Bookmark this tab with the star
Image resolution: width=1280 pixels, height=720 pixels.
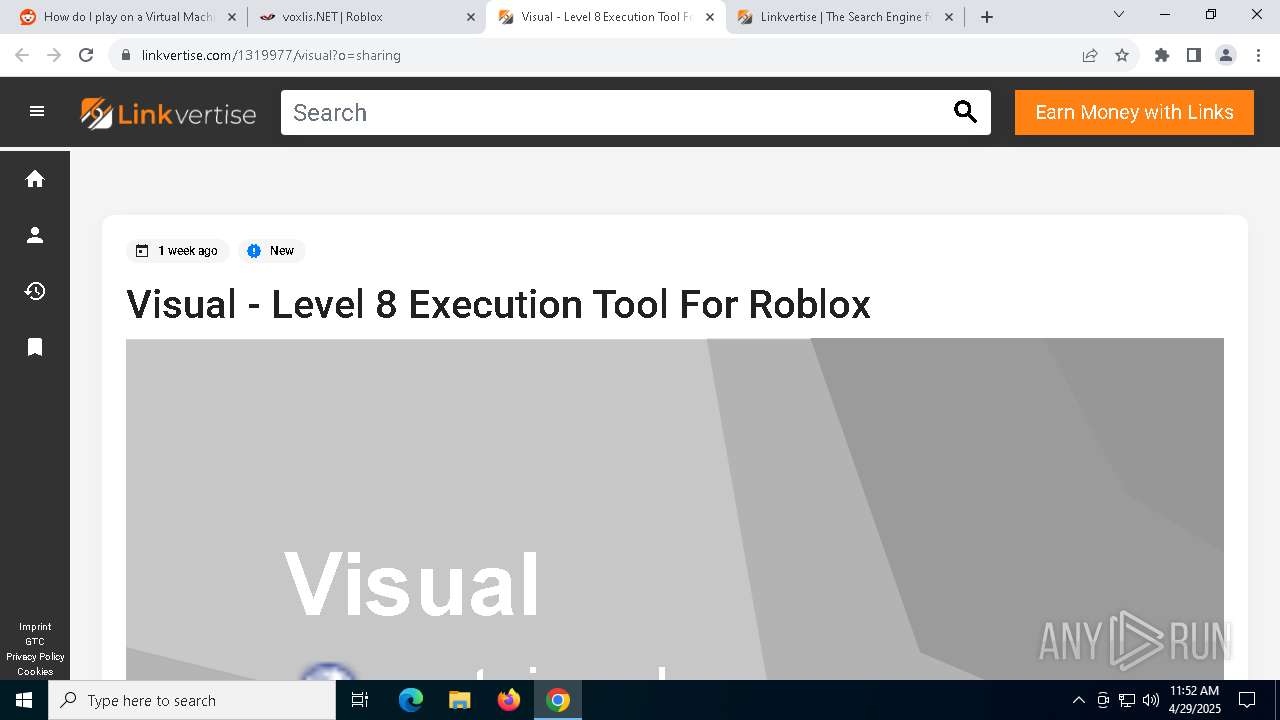pyautogui.click(x=1122, y=55)
